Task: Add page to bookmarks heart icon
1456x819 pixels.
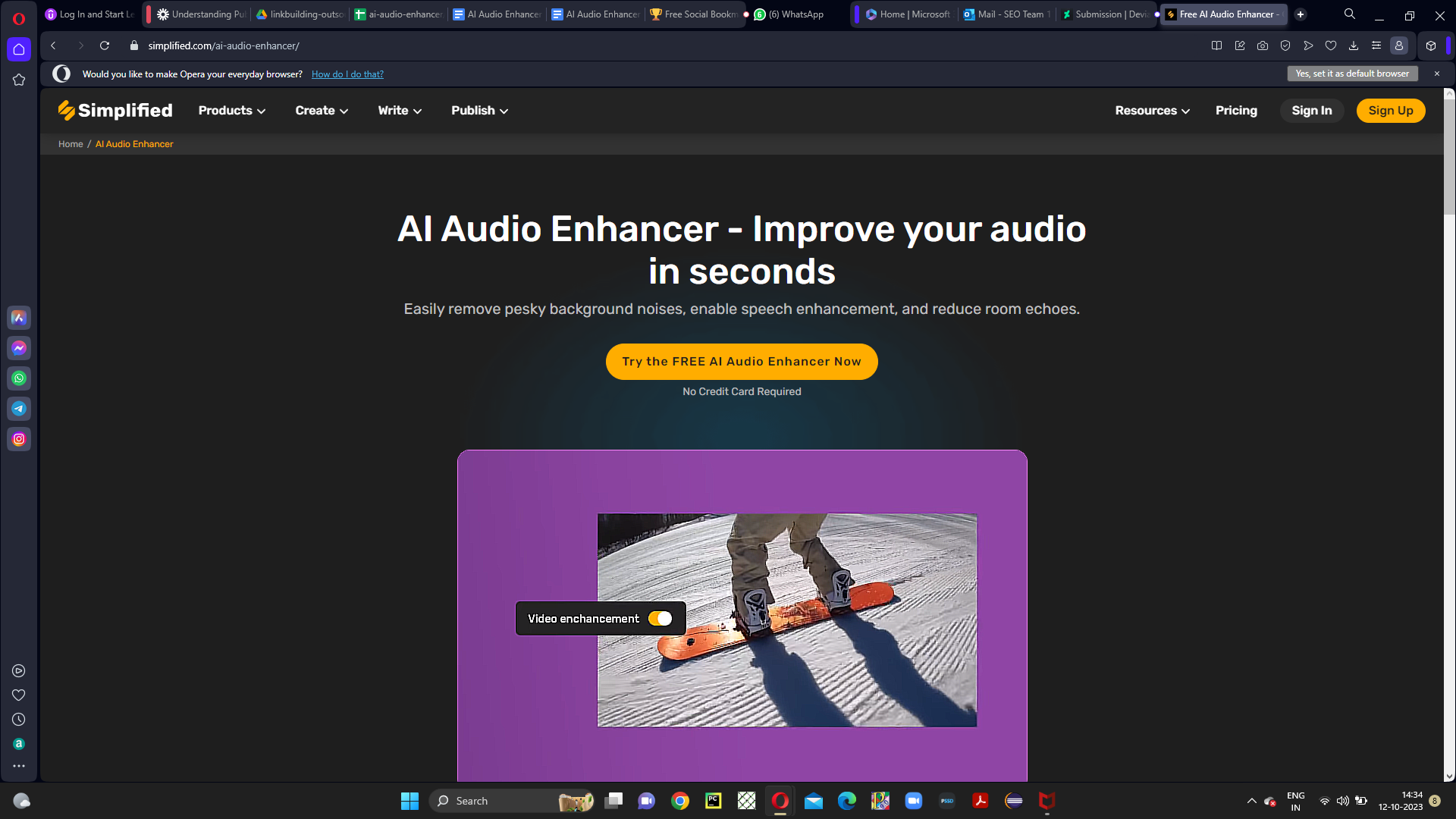Action: click(1331, 45)
